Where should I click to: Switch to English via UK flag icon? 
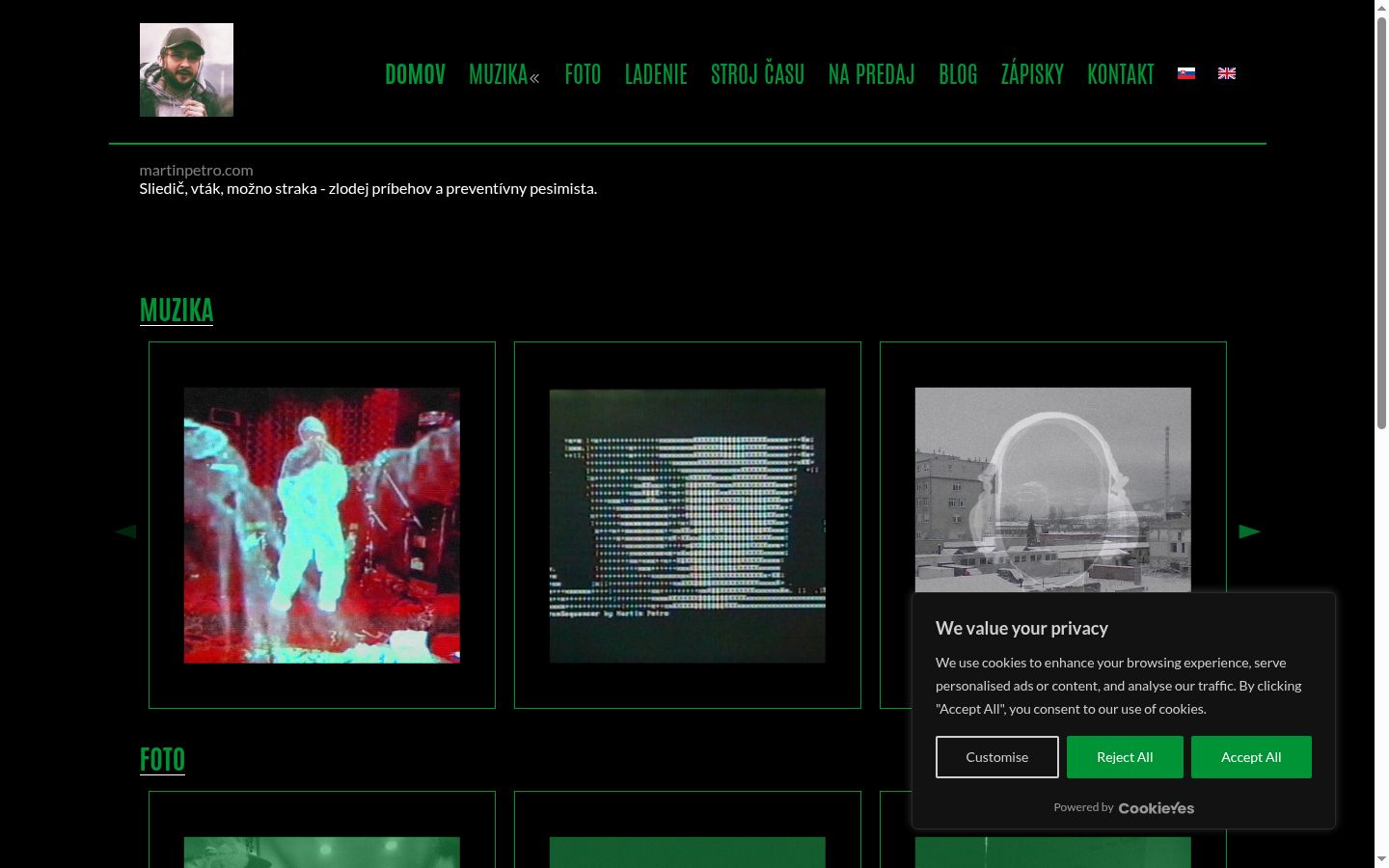click(x=1227, y=73)
